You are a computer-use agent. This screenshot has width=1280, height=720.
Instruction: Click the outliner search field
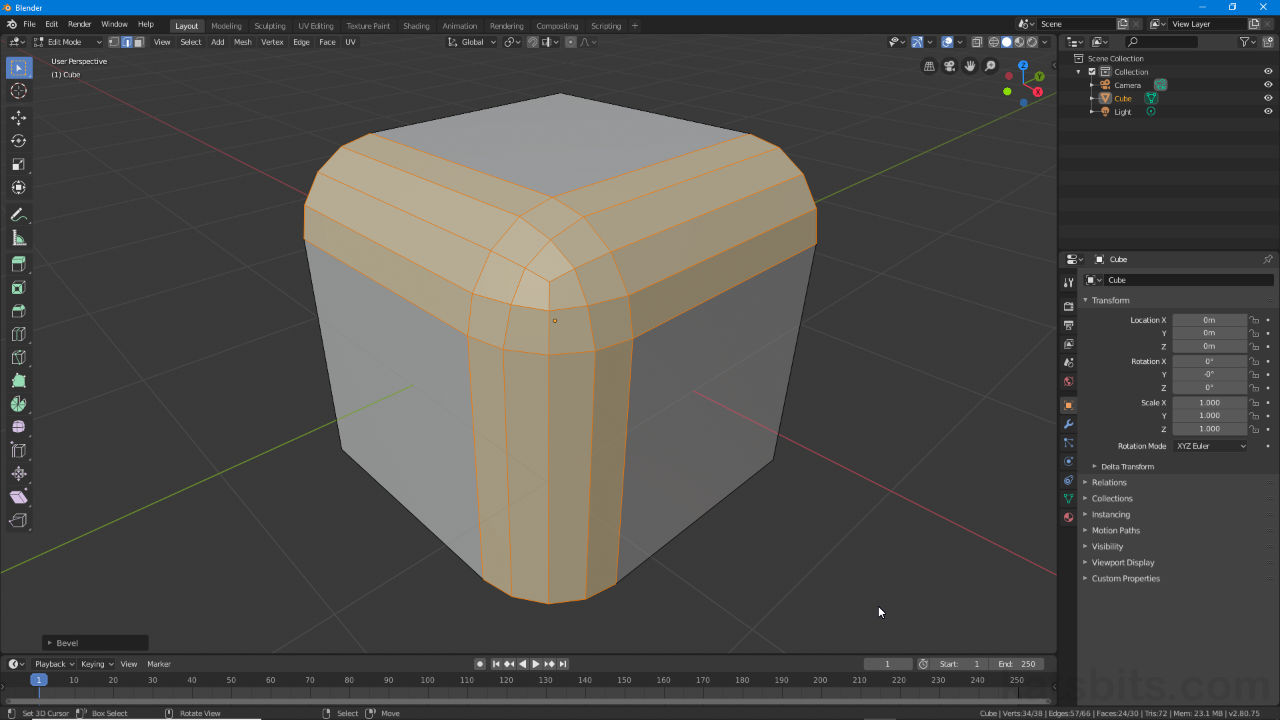point(1161,42)
